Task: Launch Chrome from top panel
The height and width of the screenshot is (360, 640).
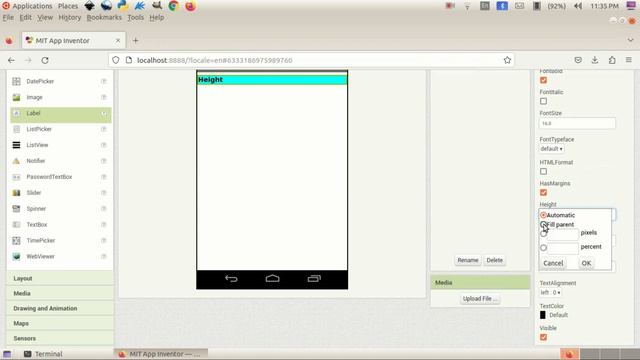Action: (173, 6)
